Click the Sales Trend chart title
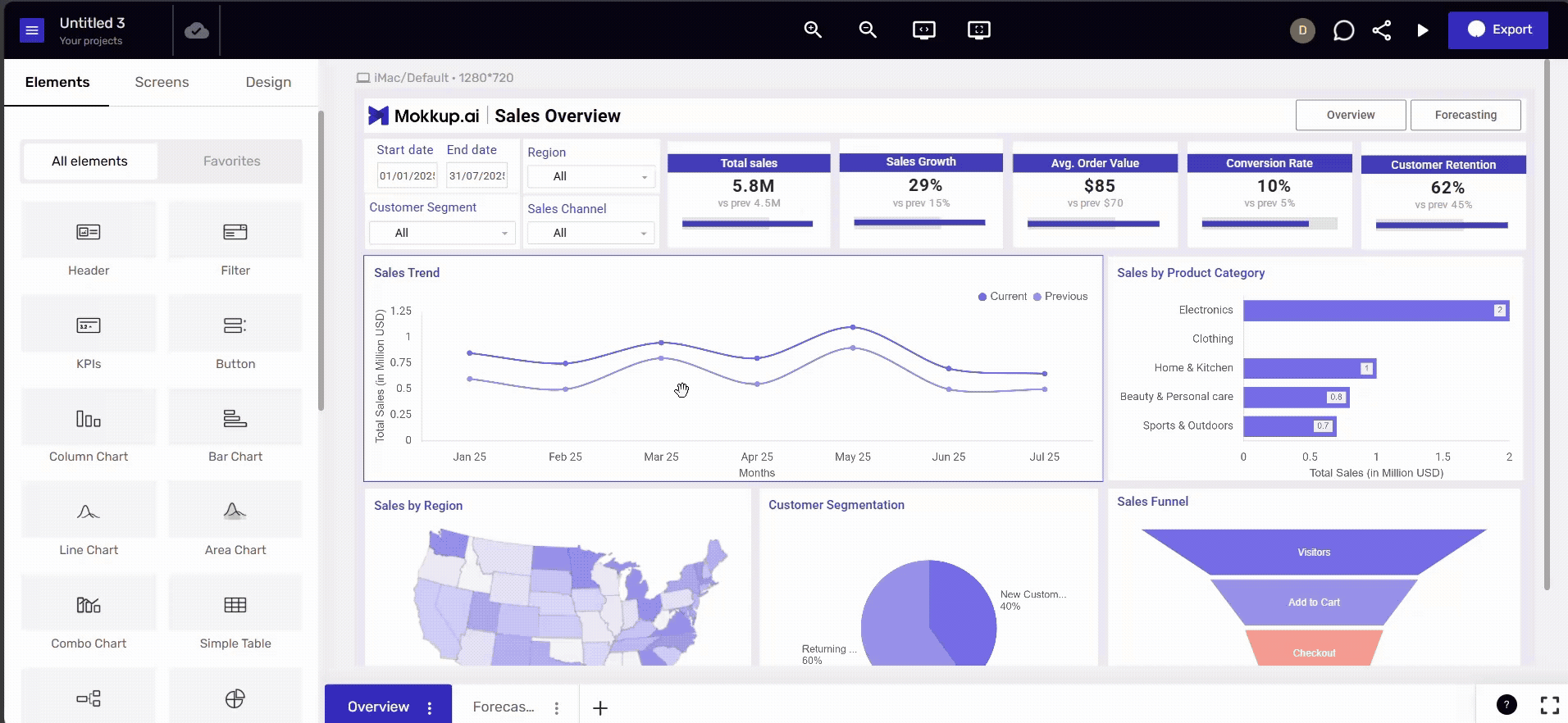1568x723 pixels. point(407,273)
